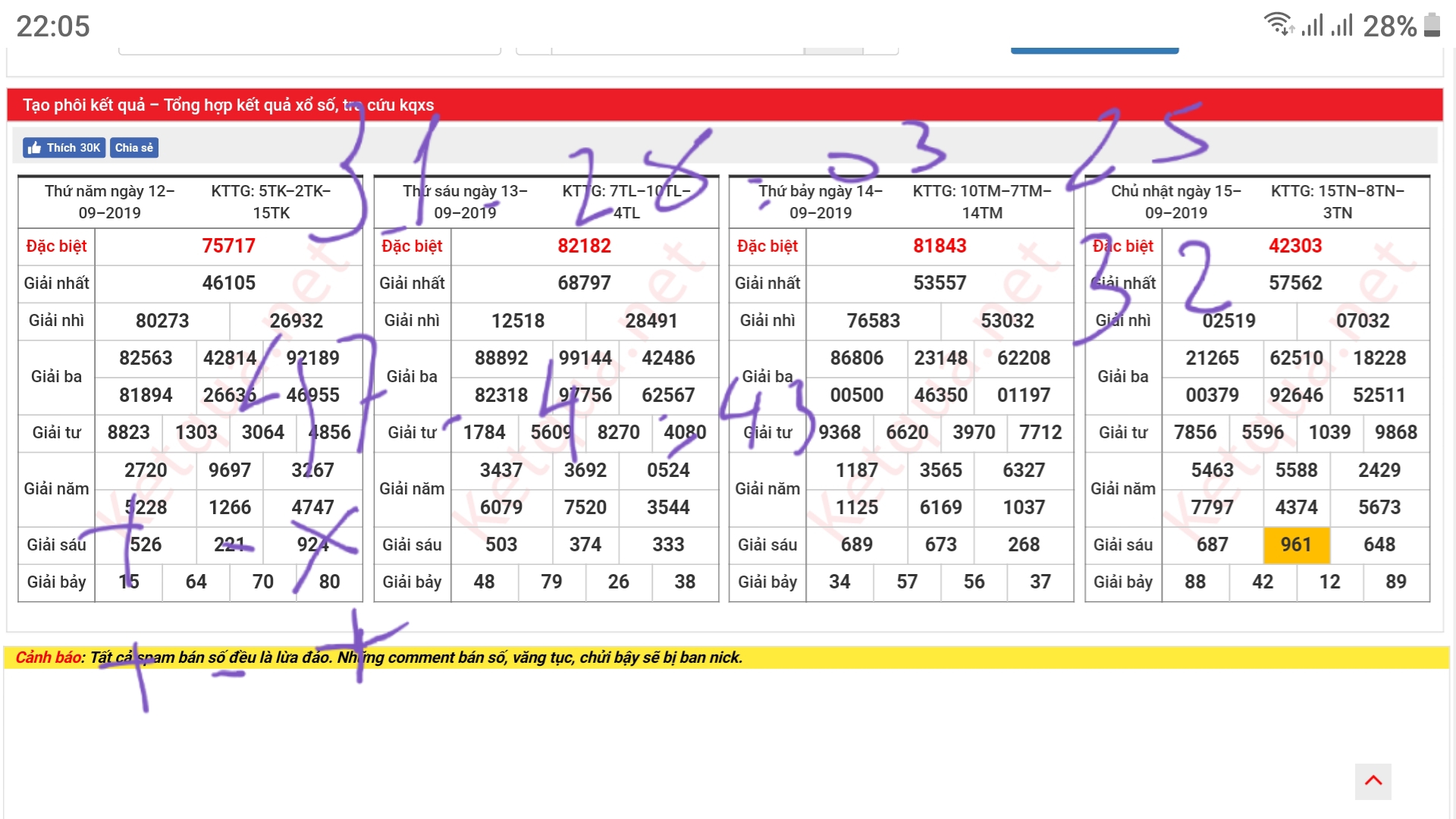Screen dimensions: 1456x819
Task: Click the Thứ năm ngày 12-09-2019 header
Action: (110, 202)
